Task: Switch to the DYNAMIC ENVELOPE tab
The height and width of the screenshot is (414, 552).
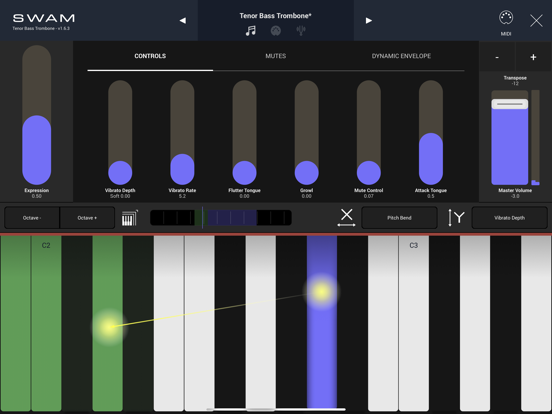Action: tap(401, 56)
